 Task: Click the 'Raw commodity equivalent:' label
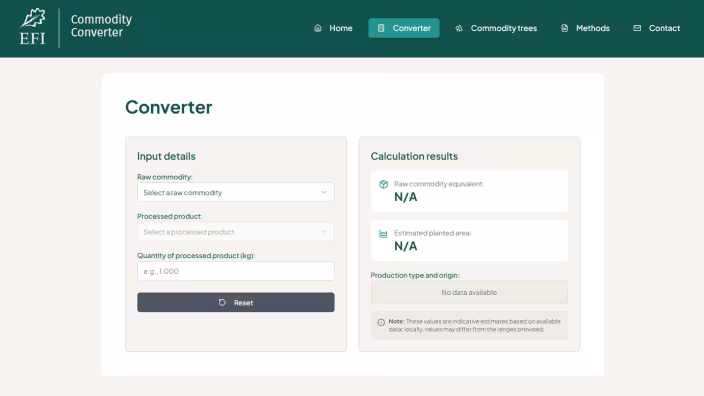(439, 184)
